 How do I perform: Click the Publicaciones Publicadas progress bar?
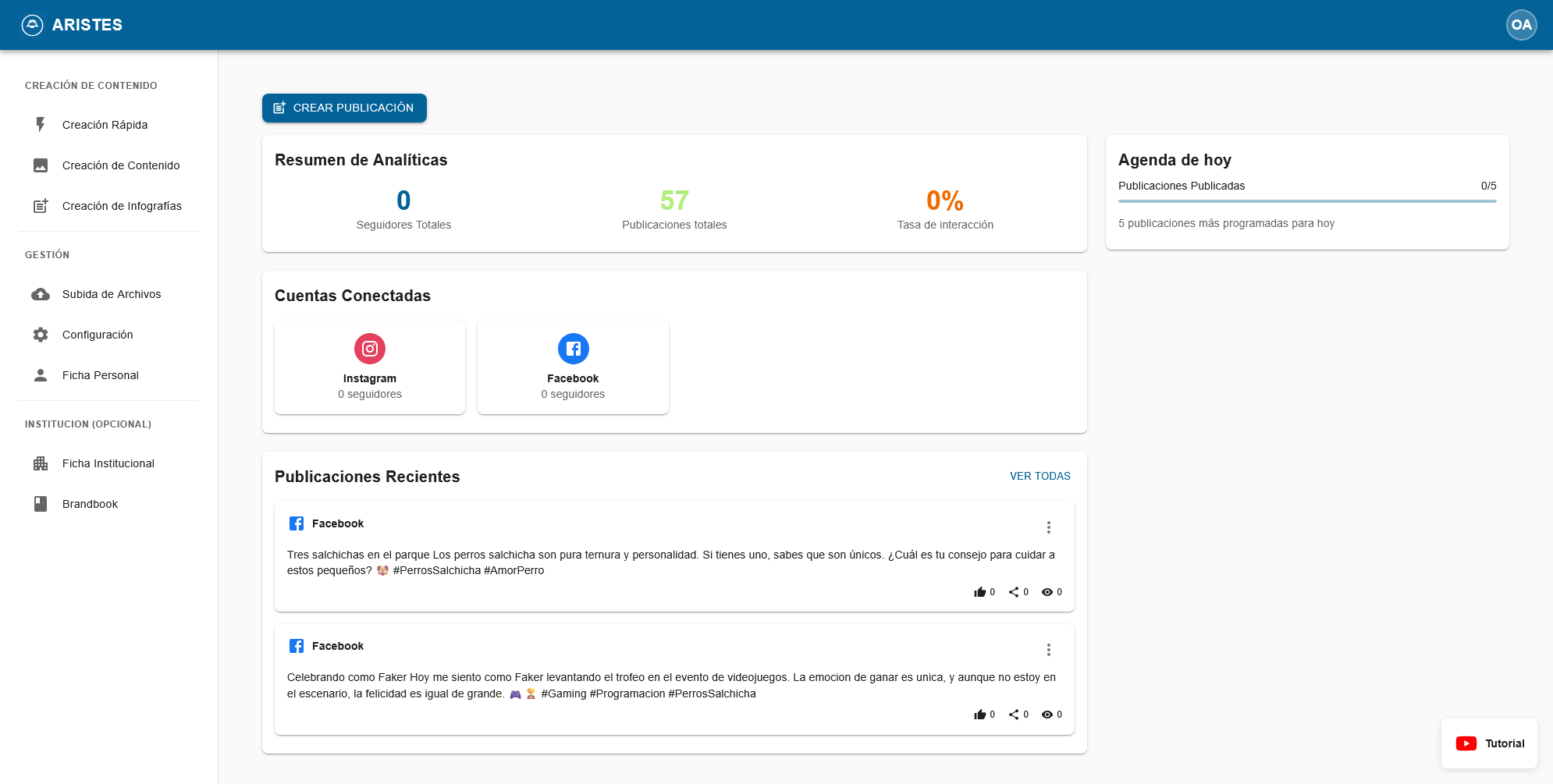[1307, 200]
